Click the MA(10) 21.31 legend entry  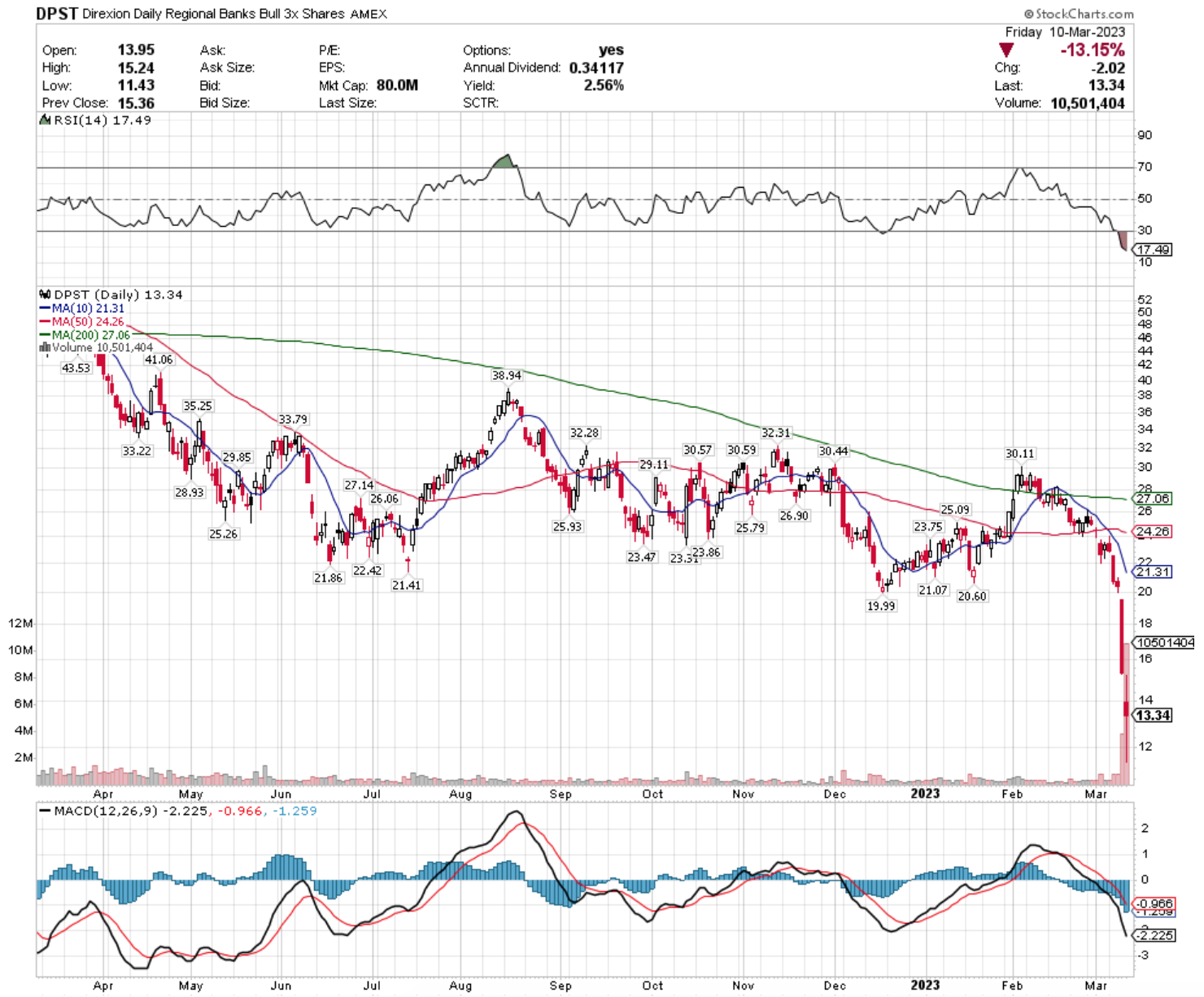[x=82, y=309]
